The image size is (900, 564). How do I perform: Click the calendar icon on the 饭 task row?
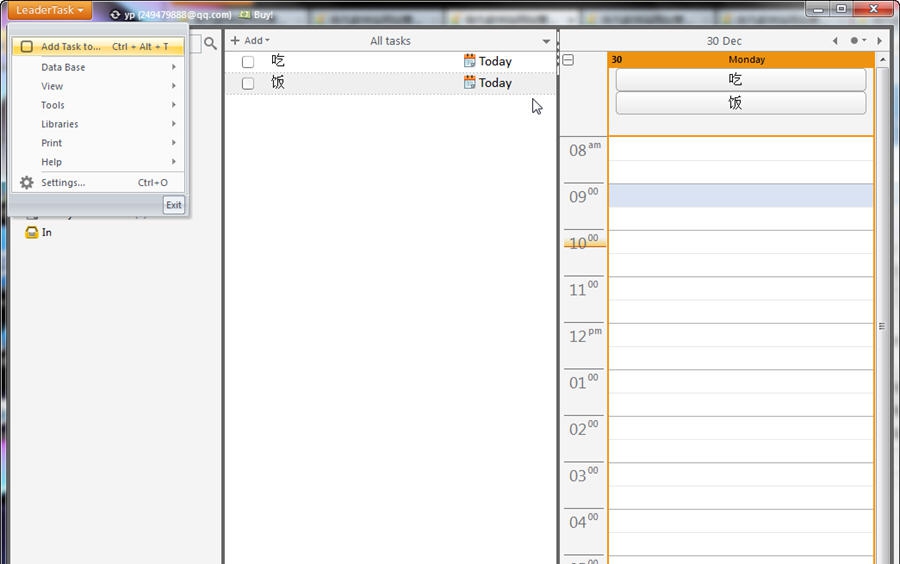470,83
